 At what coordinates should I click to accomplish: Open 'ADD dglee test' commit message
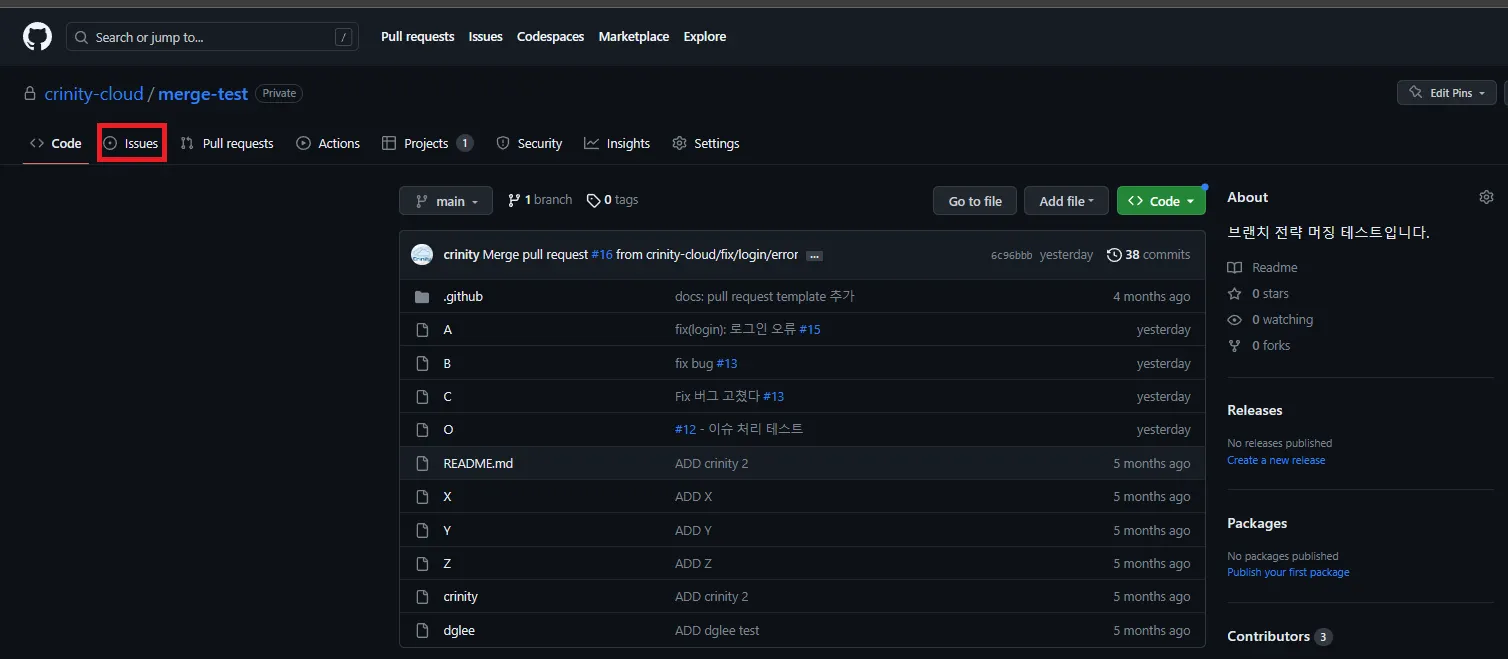pyautogui.click(x=717, y=631)
